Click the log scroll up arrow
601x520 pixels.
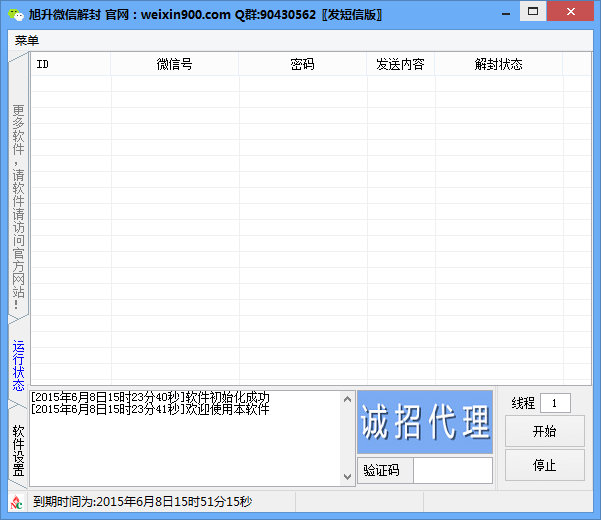(347, 399)
